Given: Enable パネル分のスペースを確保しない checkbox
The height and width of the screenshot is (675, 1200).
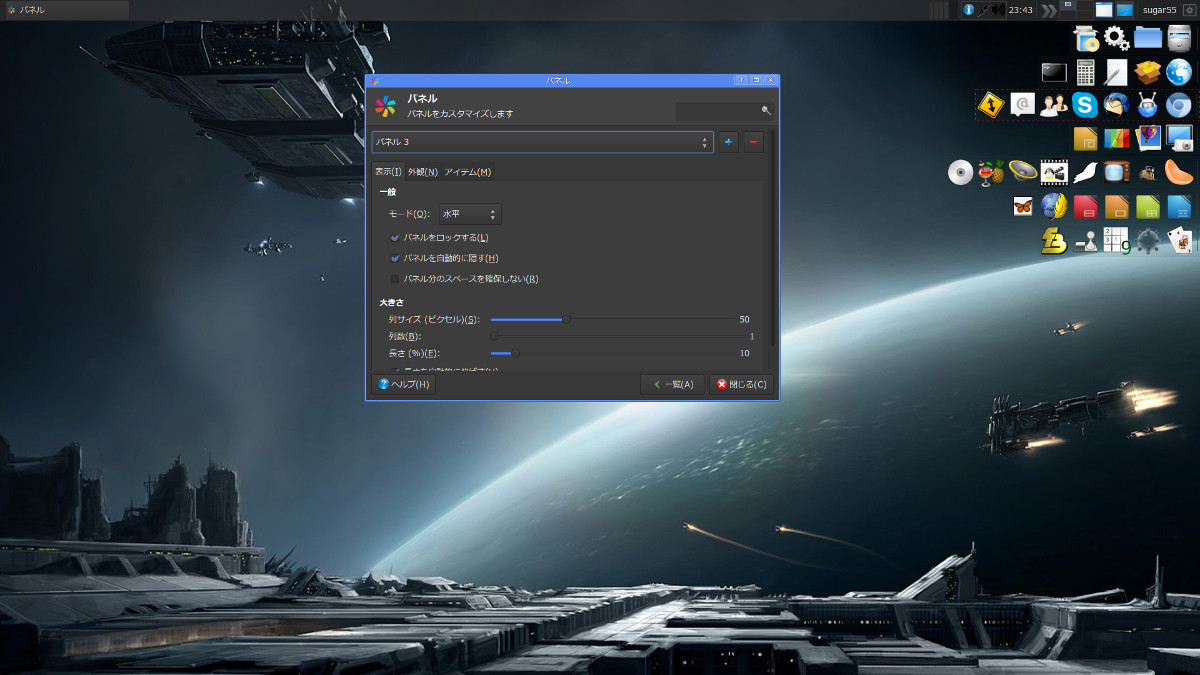Looking at the screenshot, I should (x=395, y=279).
